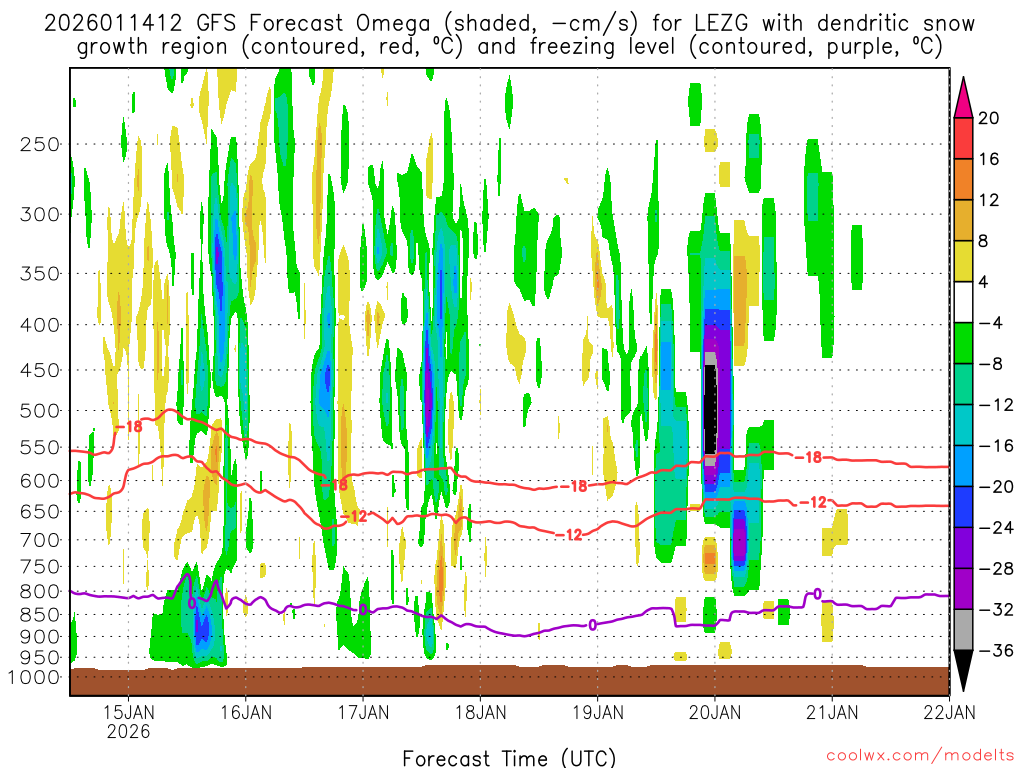Click the 550 pressure level label
This screenshot has width=1024, height=768.
point(40,447)
